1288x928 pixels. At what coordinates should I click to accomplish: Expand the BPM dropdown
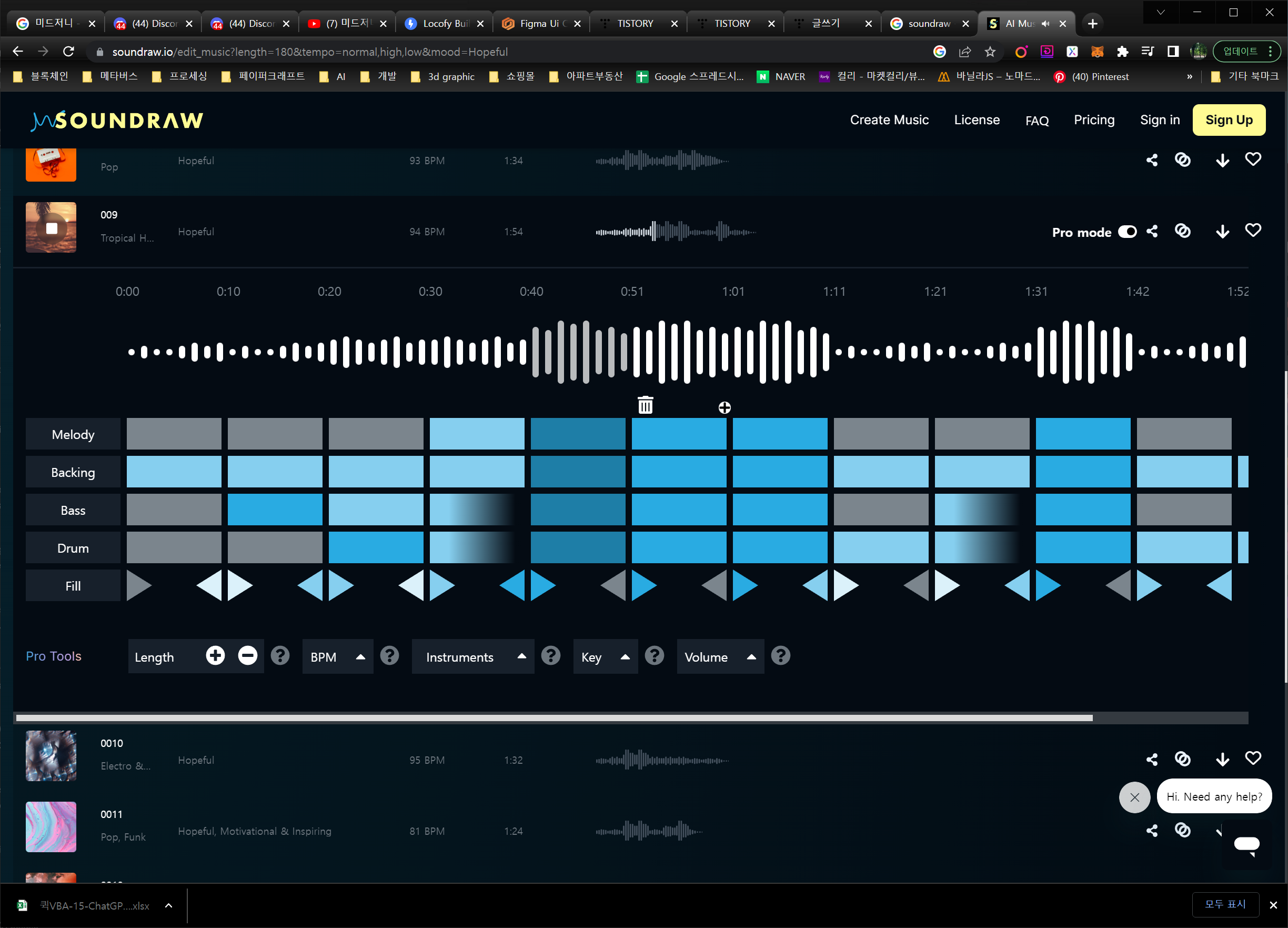coord(337,657)
